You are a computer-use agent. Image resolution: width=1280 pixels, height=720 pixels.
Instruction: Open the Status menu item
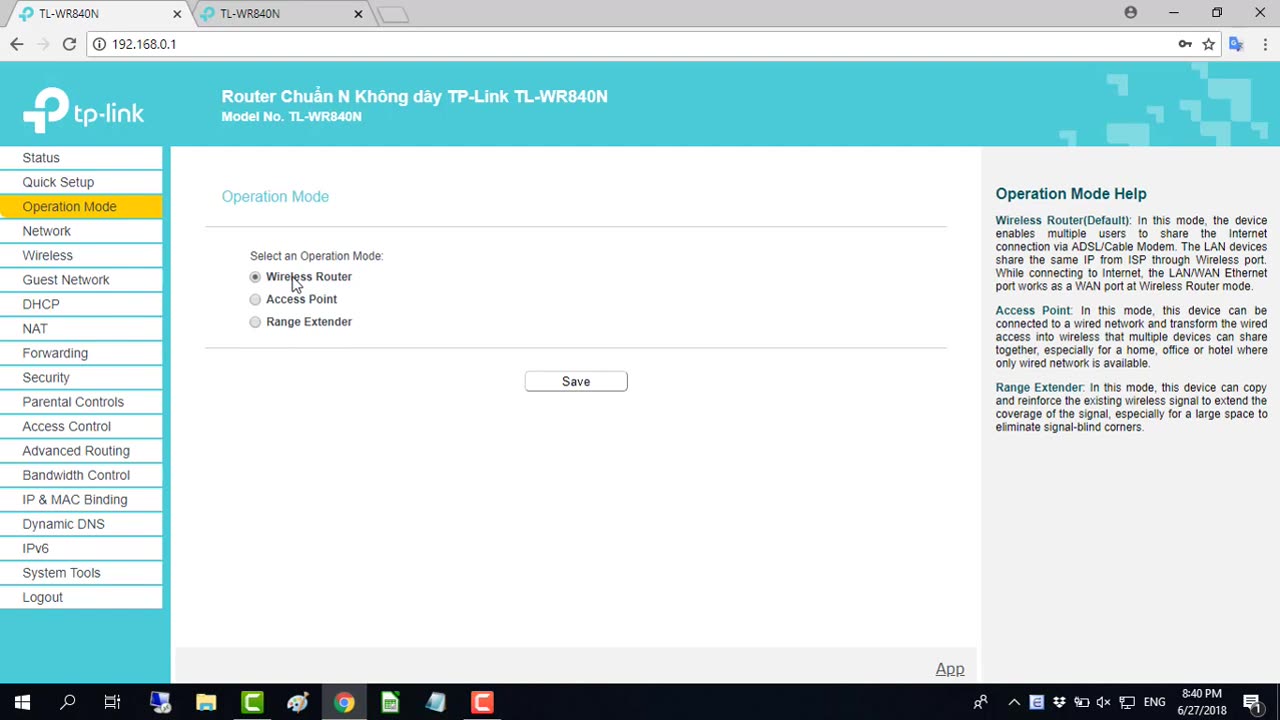[81, 158]
